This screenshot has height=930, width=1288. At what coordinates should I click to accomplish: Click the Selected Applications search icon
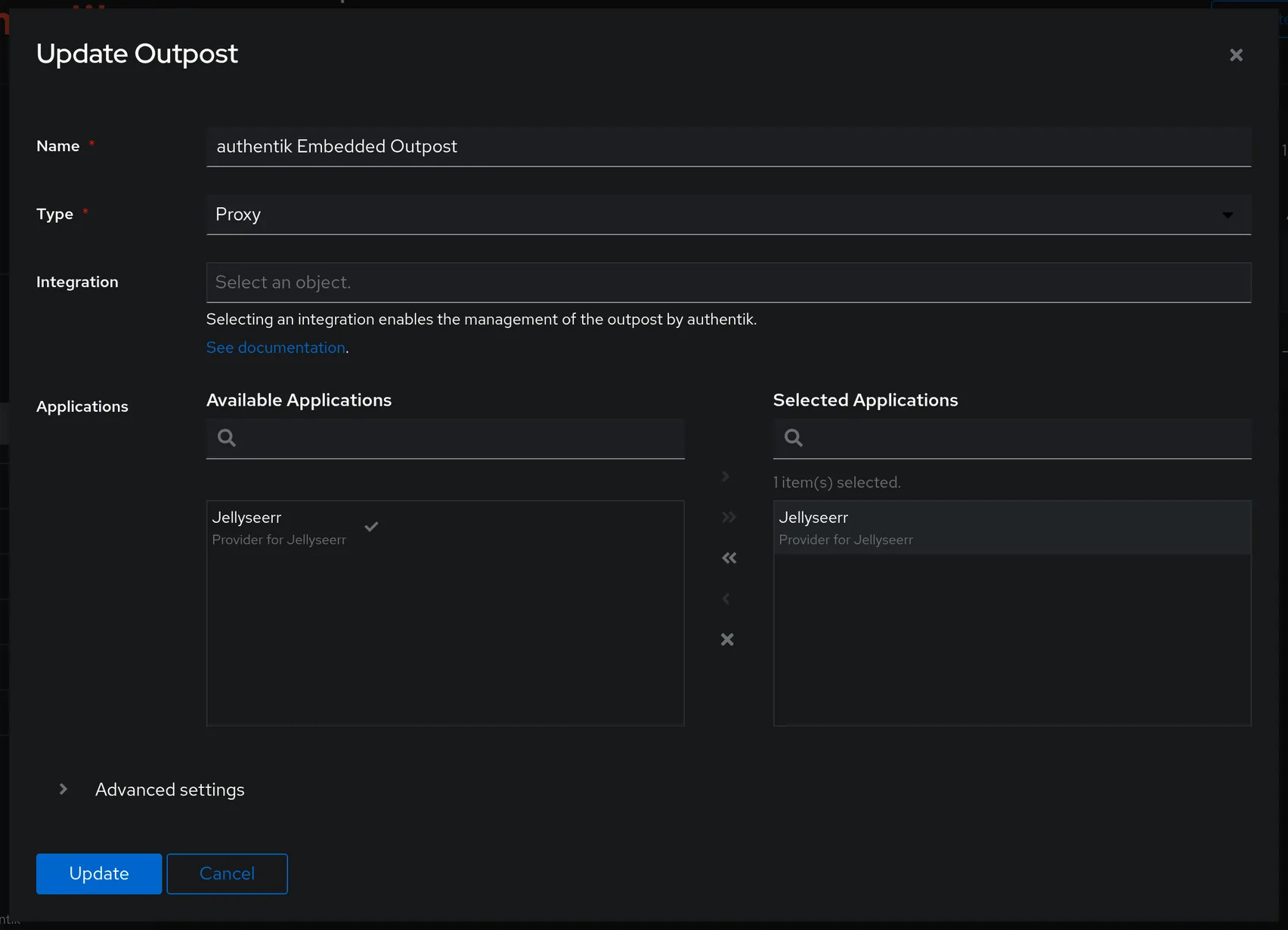[x=794, y=438]
